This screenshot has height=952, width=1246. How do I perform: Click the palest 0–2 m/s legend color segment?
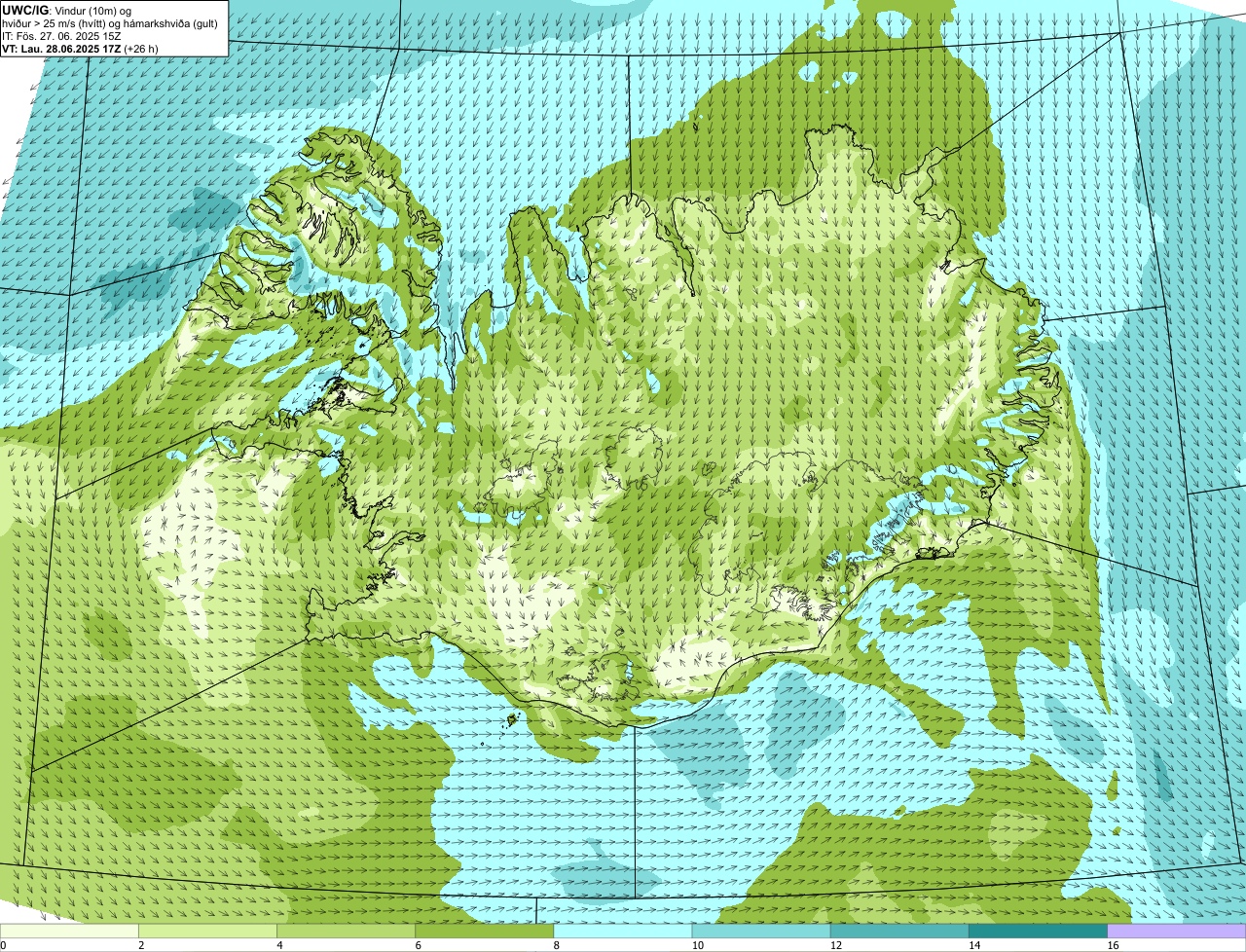click(x=69, y=931)
